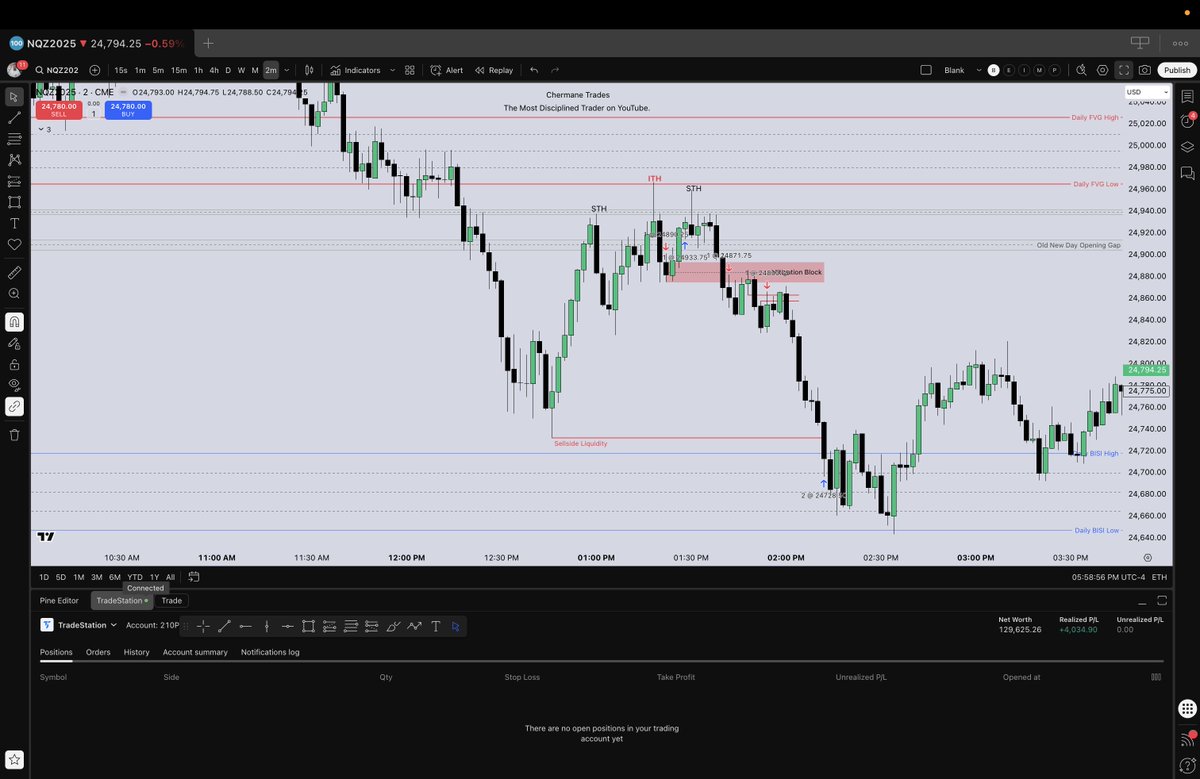Open the watchlist and notes panel icon
This screenshot has width=1200, height=779.
(x=1188, y=97)
